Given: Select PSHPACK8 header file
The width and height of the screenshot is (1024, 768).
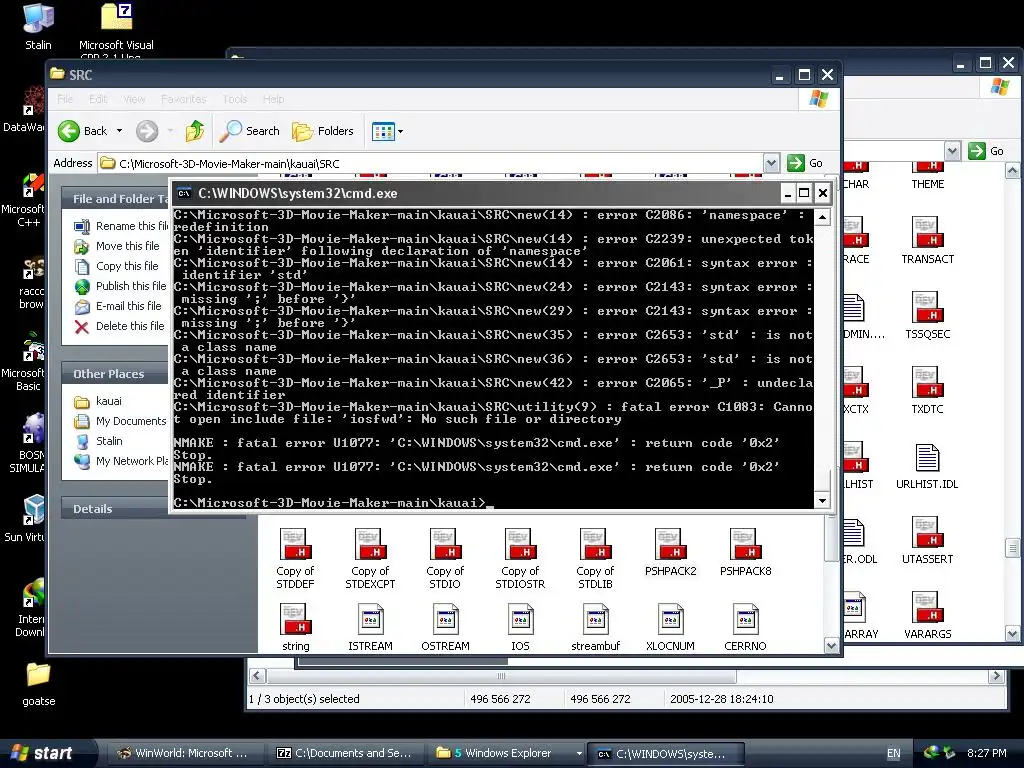Looking at the screenshot, I should 746,552.
